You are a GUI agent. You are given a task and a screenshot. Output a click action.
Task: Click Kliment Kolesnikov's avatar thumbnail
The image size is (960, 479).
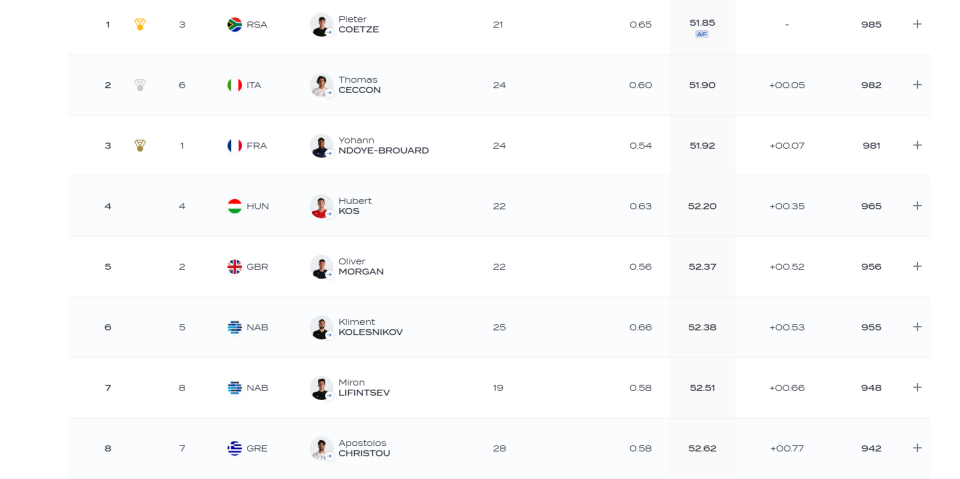[321, 327]
